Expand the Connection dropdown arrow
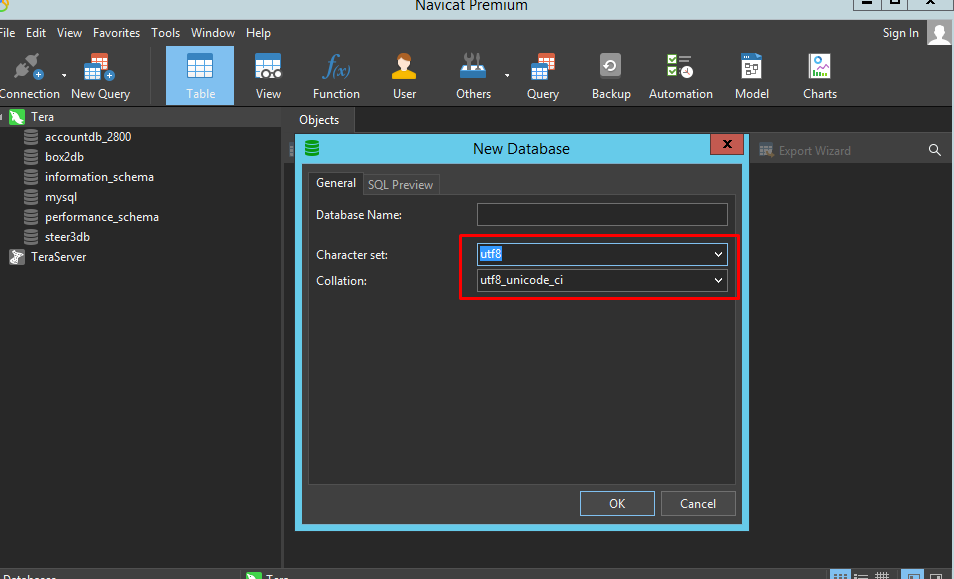This screenshot has height=579, width=954. (x=64, y=75)
